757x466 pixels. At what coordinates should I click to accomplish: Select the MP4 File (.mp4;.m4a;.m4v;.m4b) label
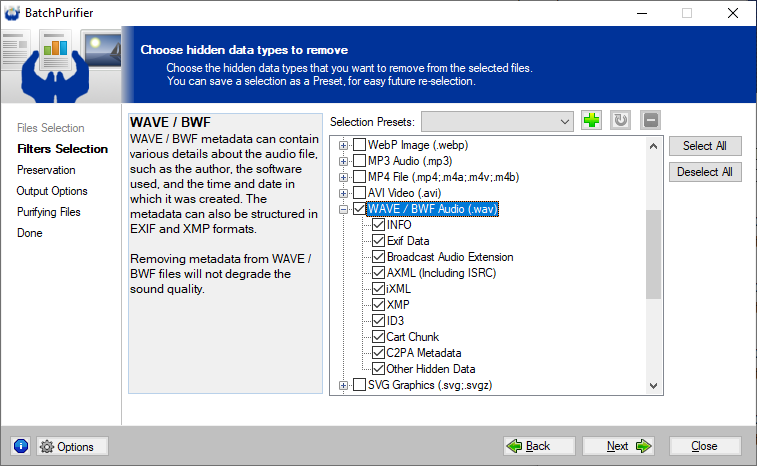pos(444,177)
